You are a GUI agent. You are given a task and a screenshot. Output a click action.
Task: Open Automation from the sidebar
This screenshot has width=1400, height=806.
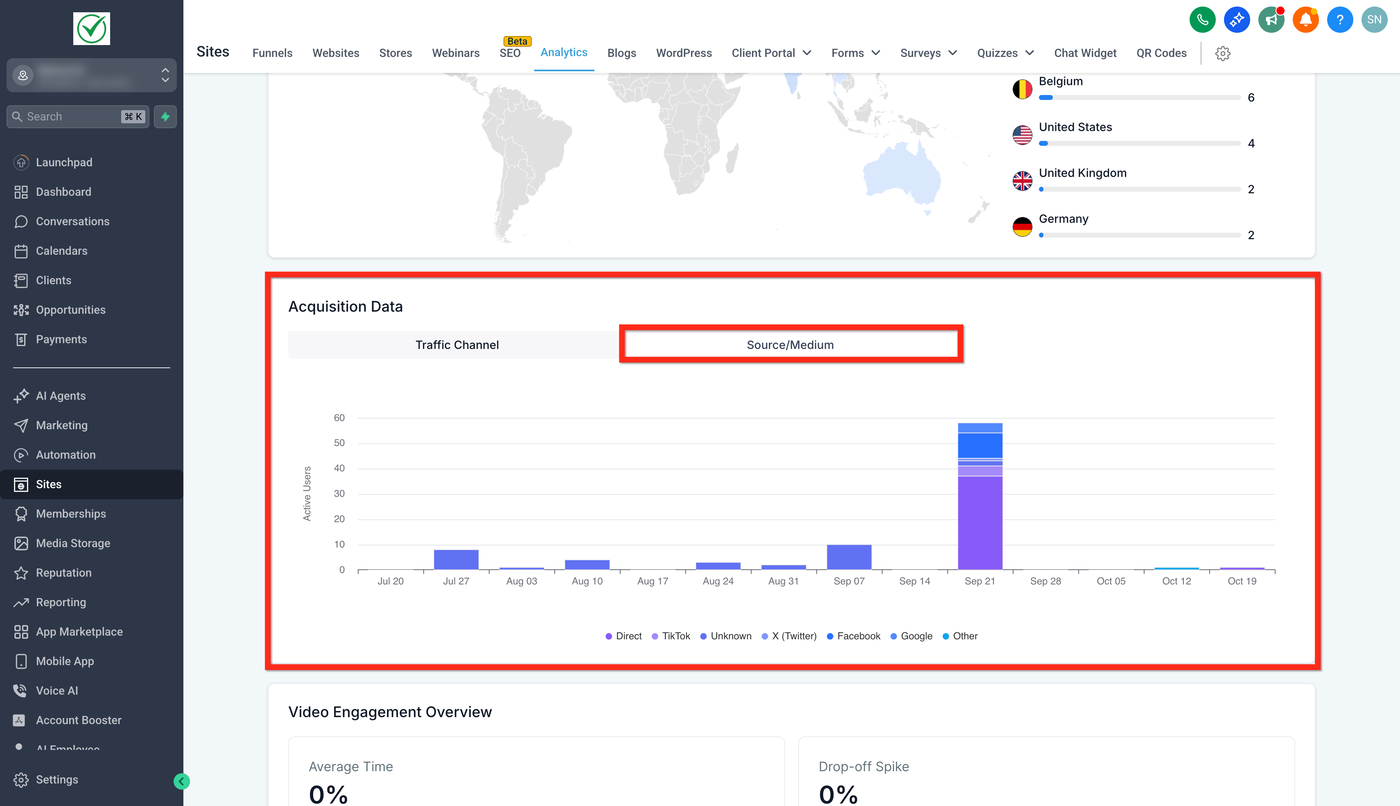[x=66, y=455]
